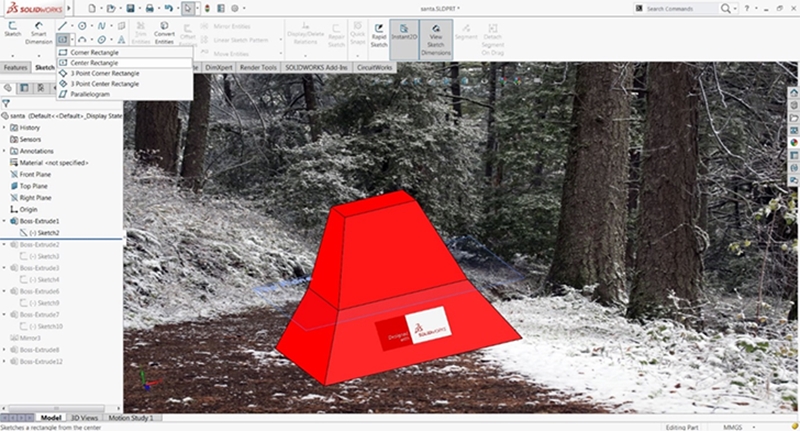Viewport: 800px width, 431px height.
Task: Open the Help question mark dropdown arrow
Action: (756, 9)
